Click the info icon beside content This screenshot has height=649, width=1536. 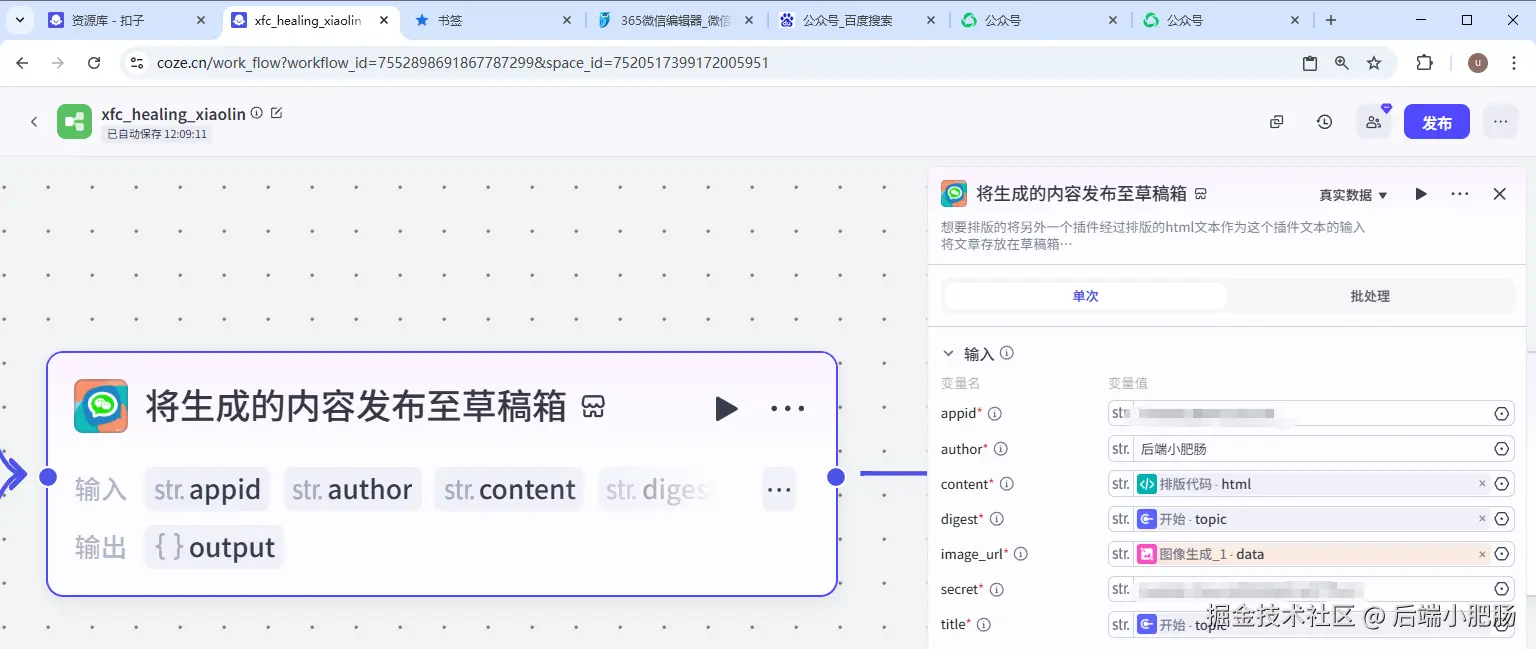tap(1007, 484)
